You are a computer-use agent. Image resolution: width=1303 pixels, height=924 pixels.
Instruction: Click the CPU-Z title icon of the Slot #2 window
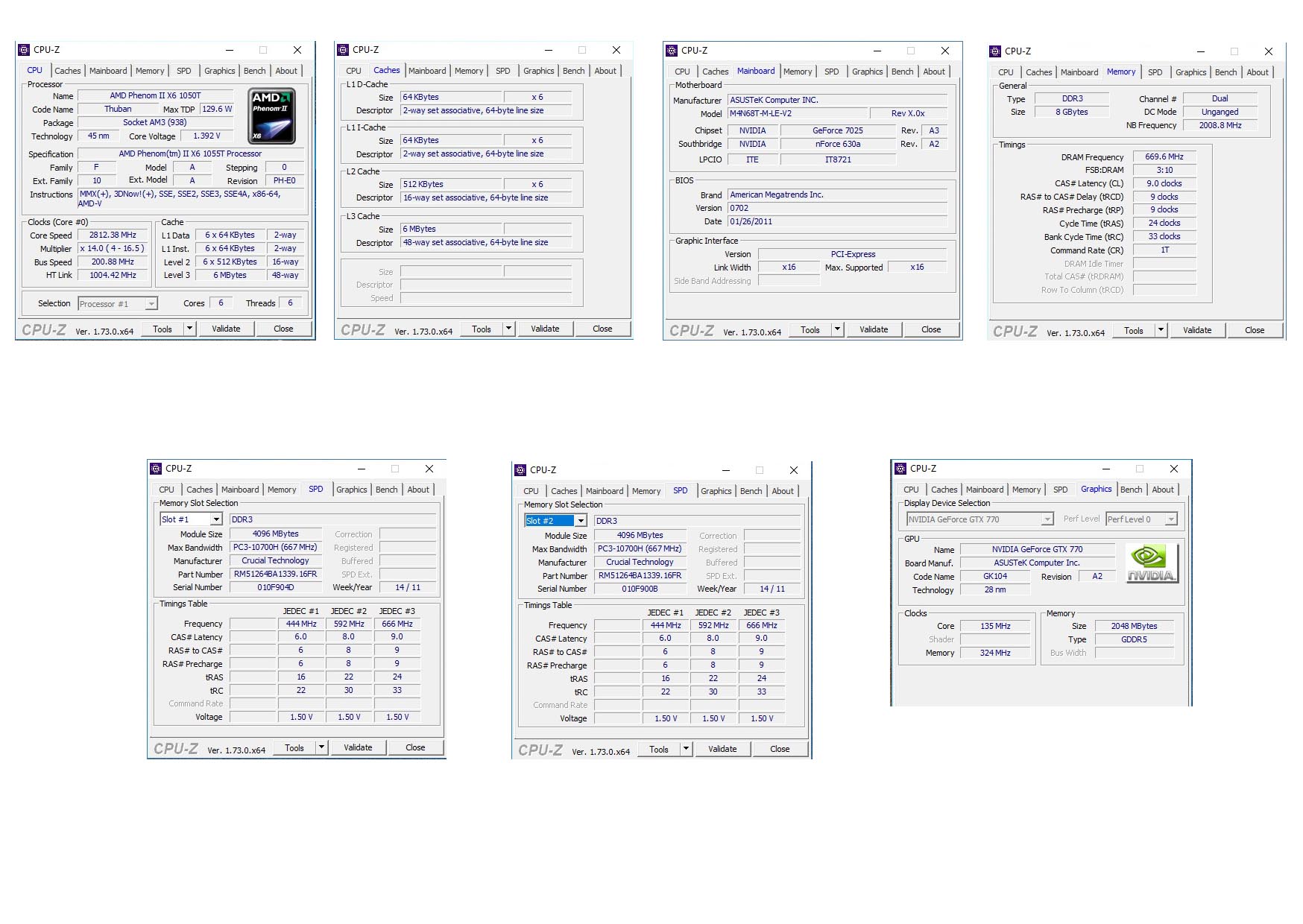click(x=520, y=470)
